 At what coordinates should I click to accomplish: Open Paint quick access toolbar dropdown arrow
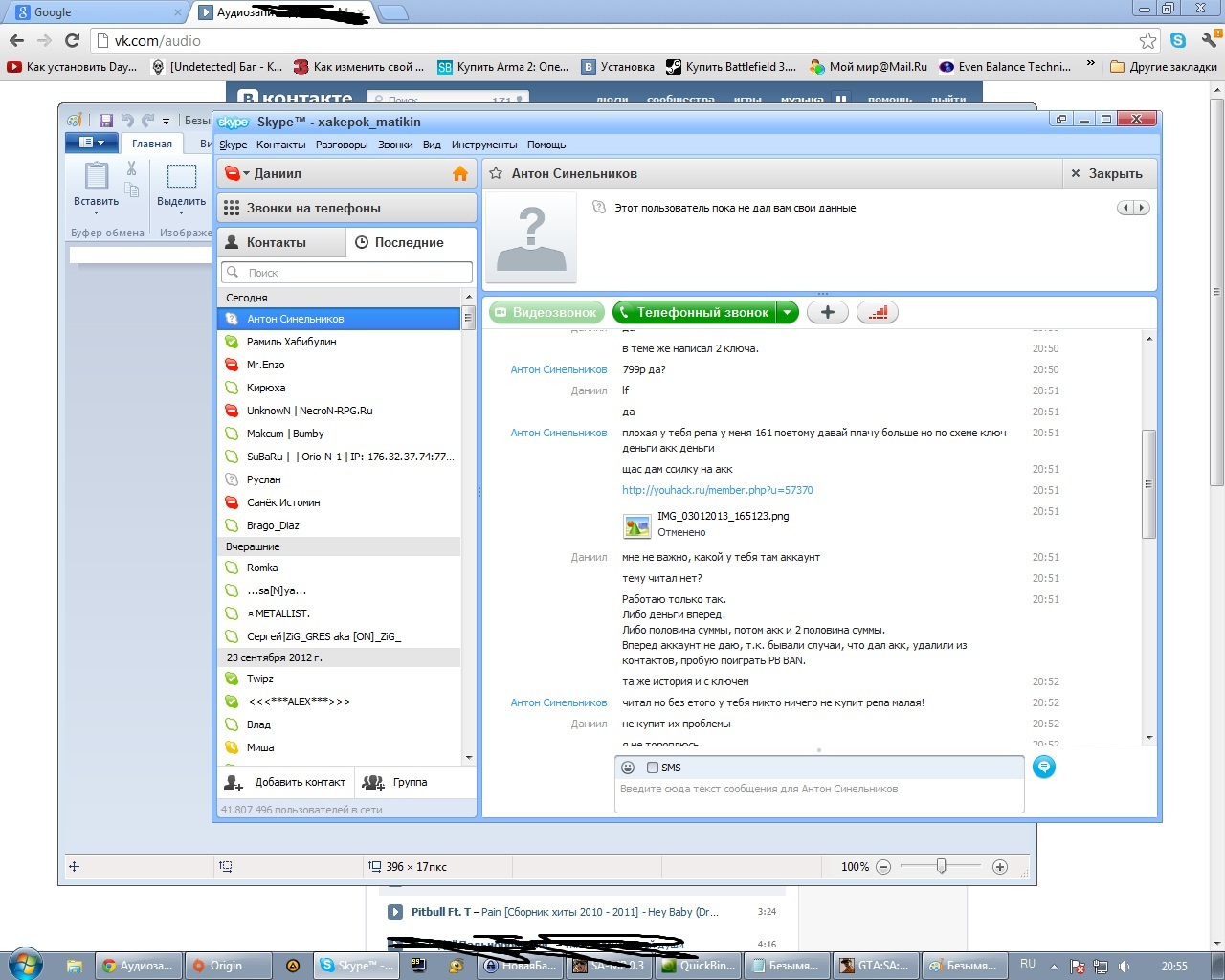pyautogui.click(x=166, y=122)
